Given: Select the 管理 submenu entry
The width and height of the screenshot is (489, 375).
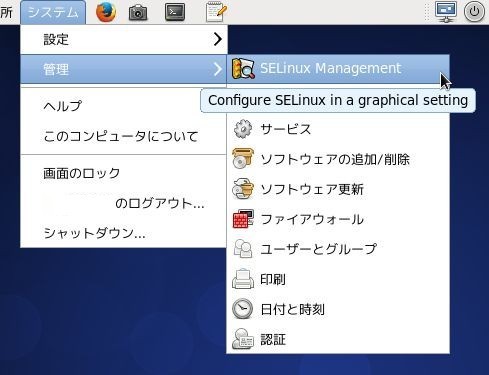Looking at the screenshot, I should 124,69.
